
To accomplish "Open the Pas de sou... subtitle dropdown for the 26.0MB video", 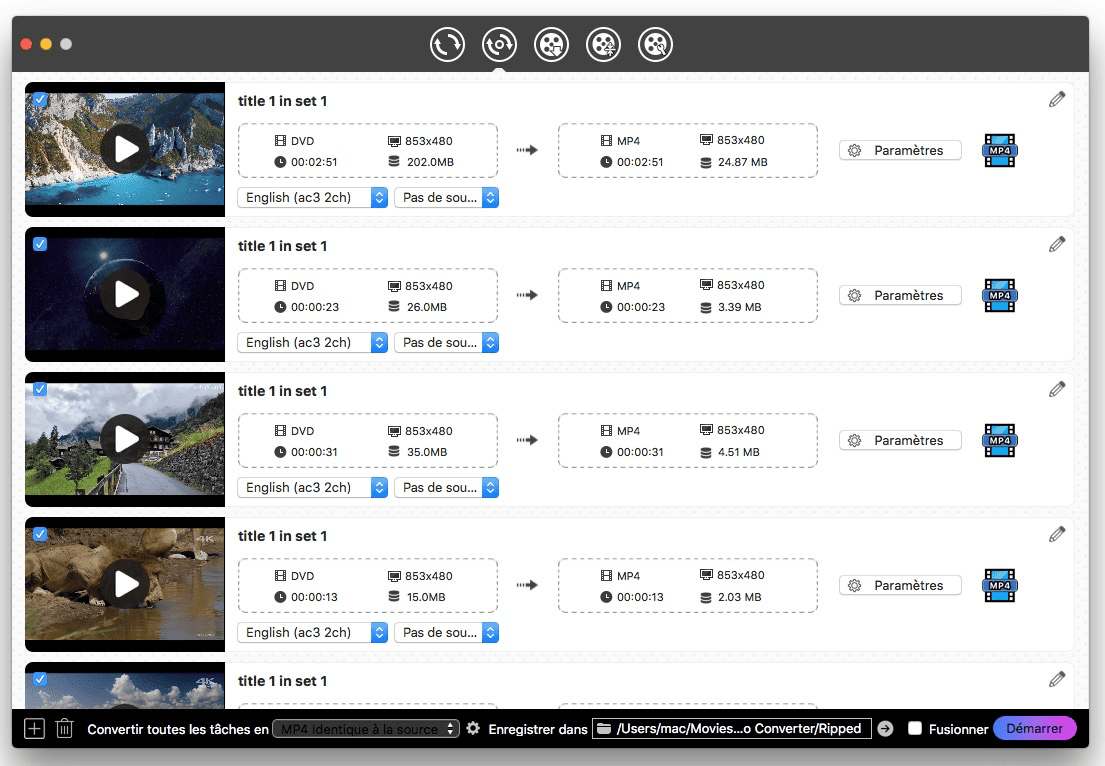I will pos(446,342).
